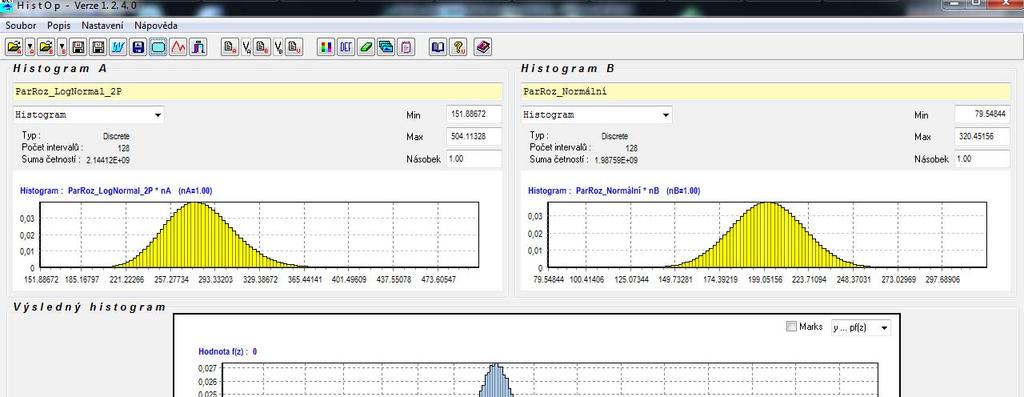Click chart title ParRoz_Normální * nB

[618, 191]
